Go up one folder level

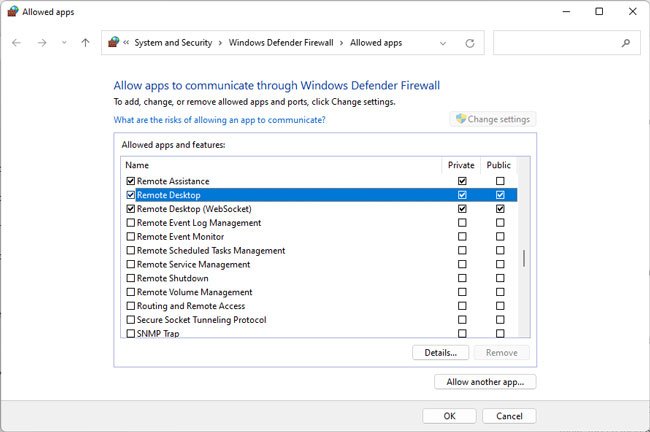[86, 43]
